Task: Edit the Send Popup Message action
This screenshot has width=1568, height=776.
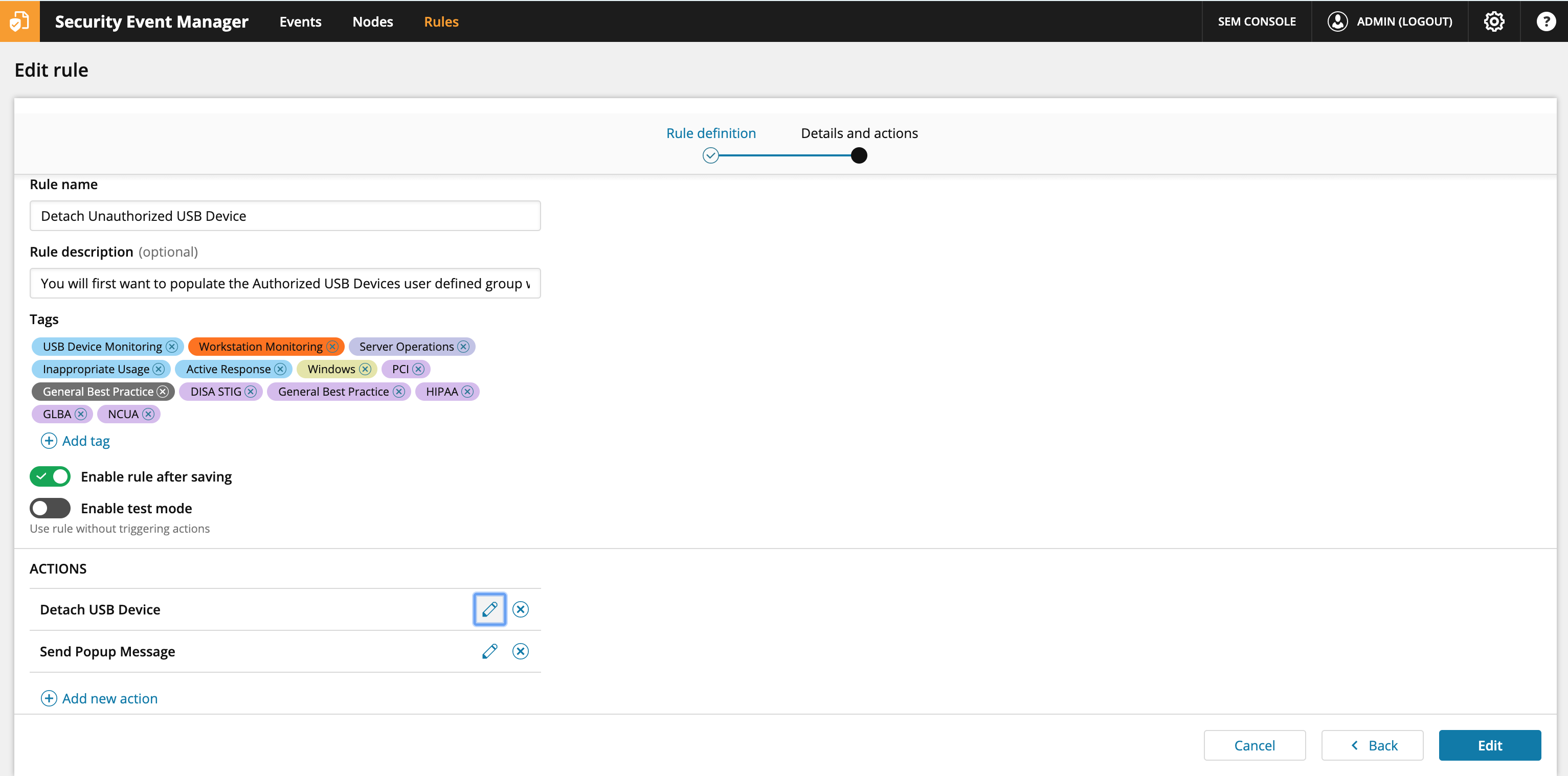Action: coord(489,651)
